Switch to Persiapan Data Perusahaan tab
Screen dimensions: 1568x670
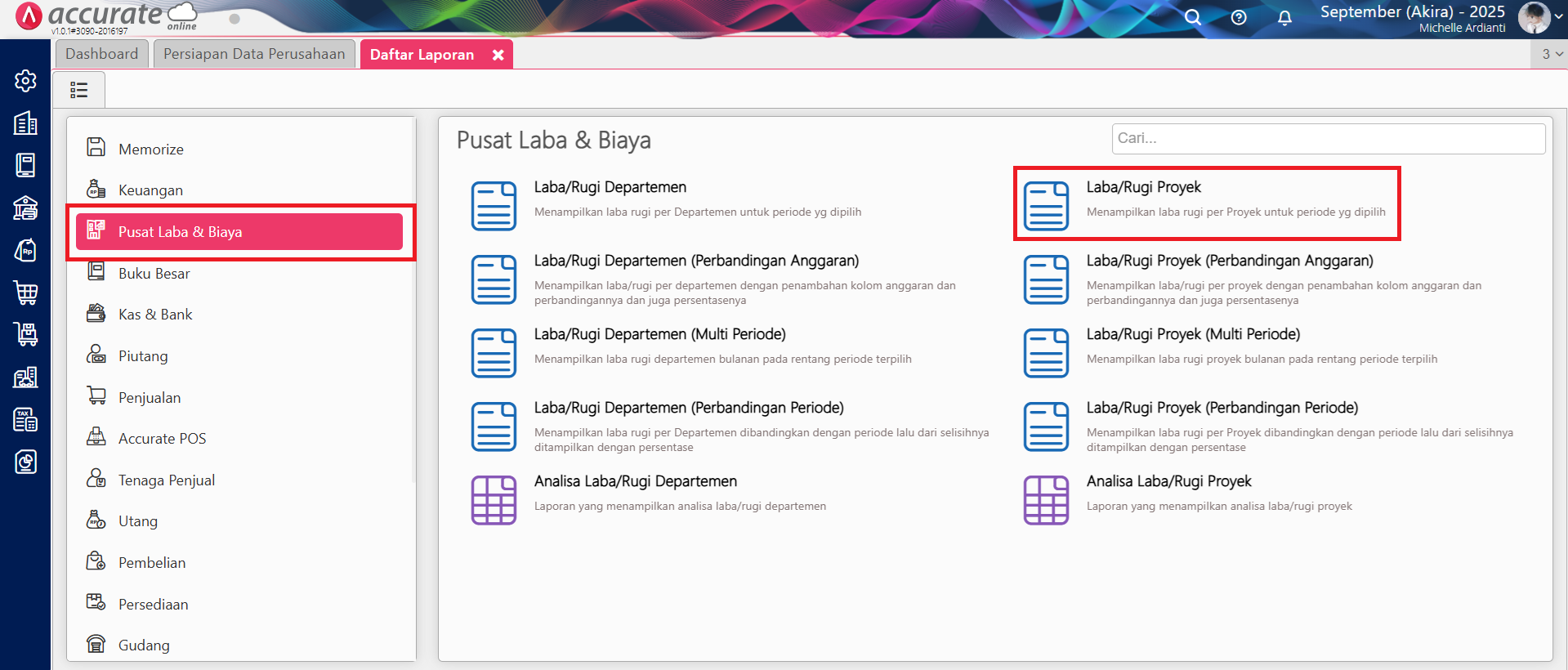254,54
